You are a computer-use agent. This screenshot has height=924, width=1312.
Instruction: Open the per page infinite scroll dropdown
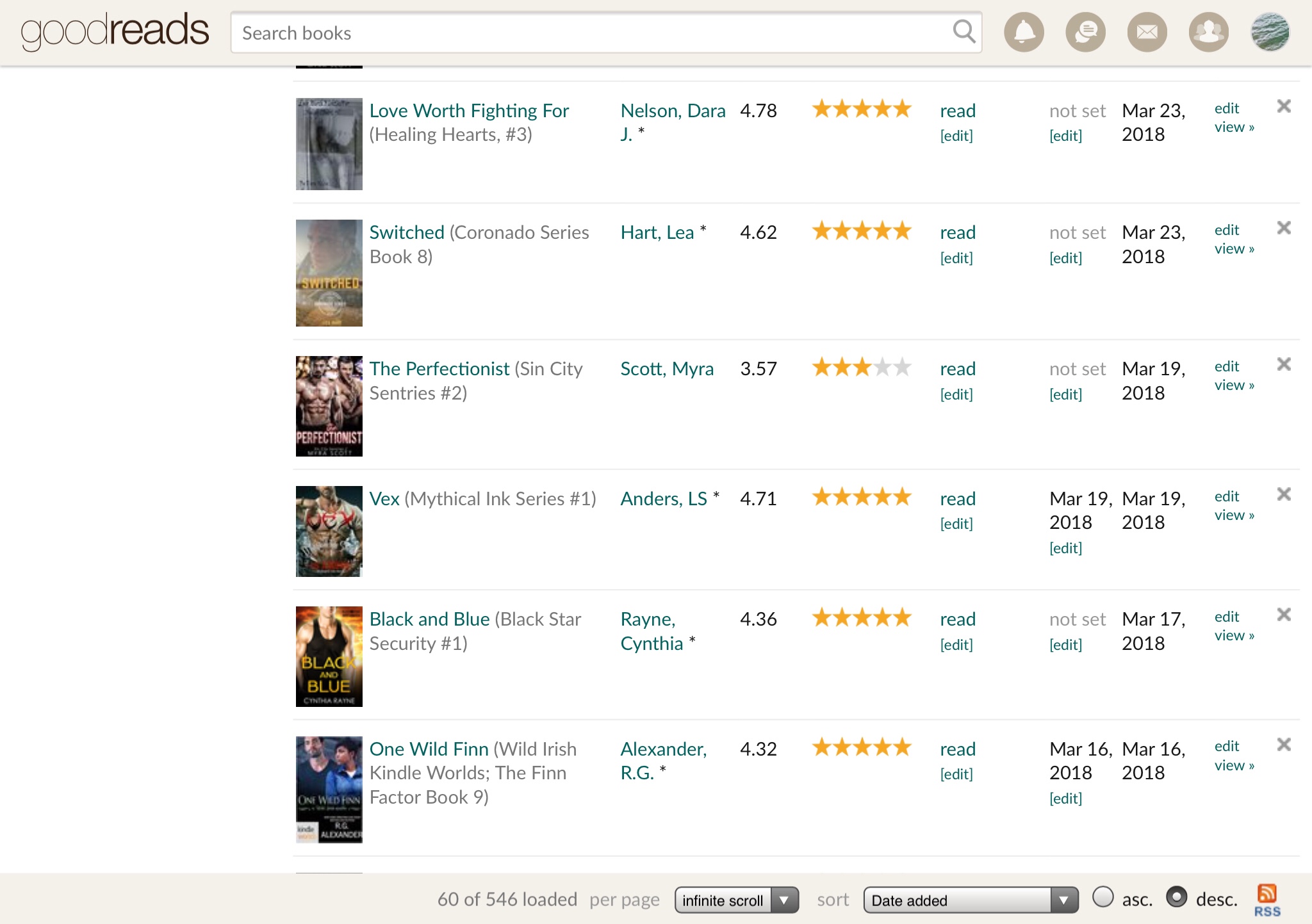click(x=736, y=900)
